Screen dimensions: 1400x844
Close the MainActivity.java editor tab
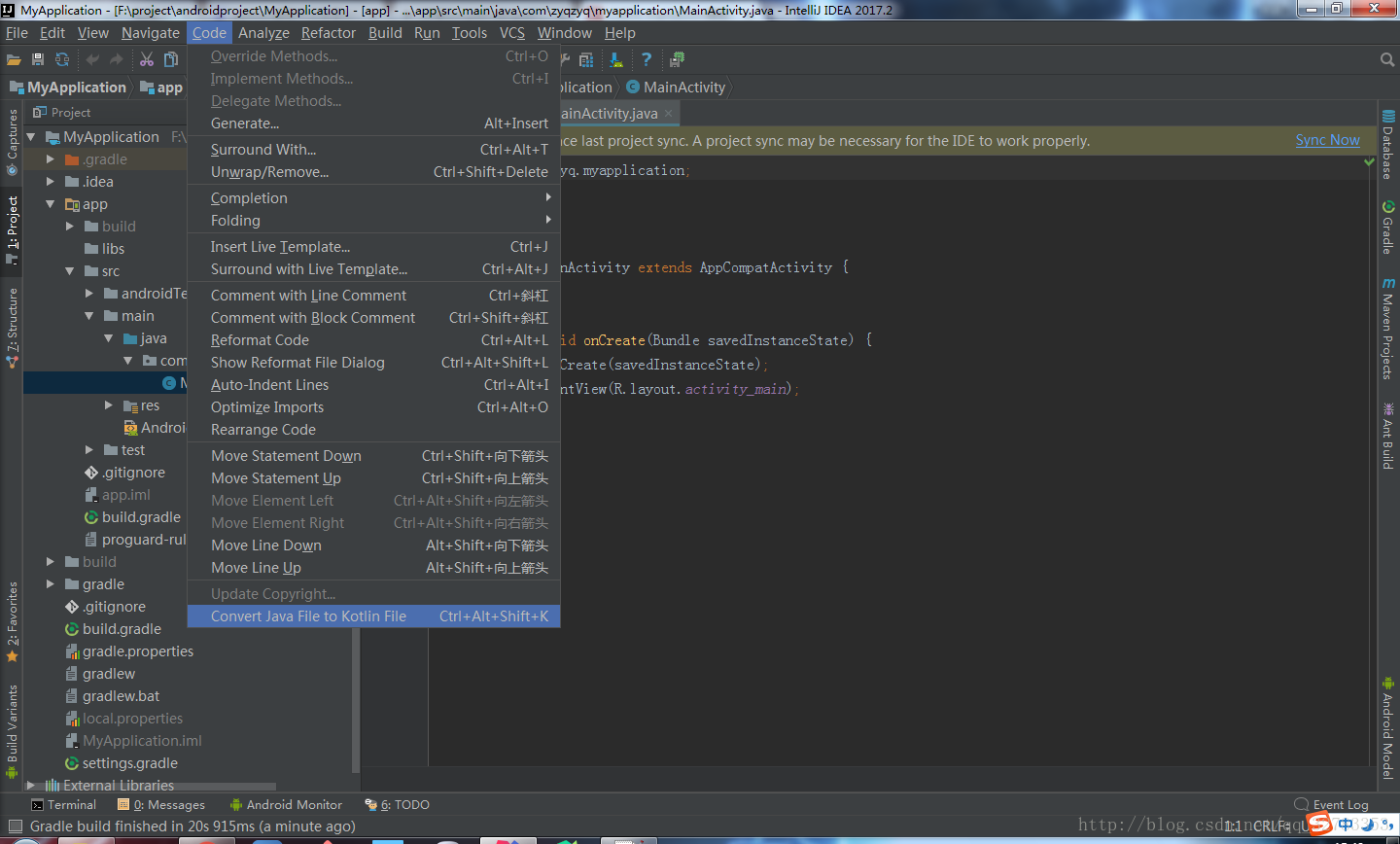coord(669,114)
